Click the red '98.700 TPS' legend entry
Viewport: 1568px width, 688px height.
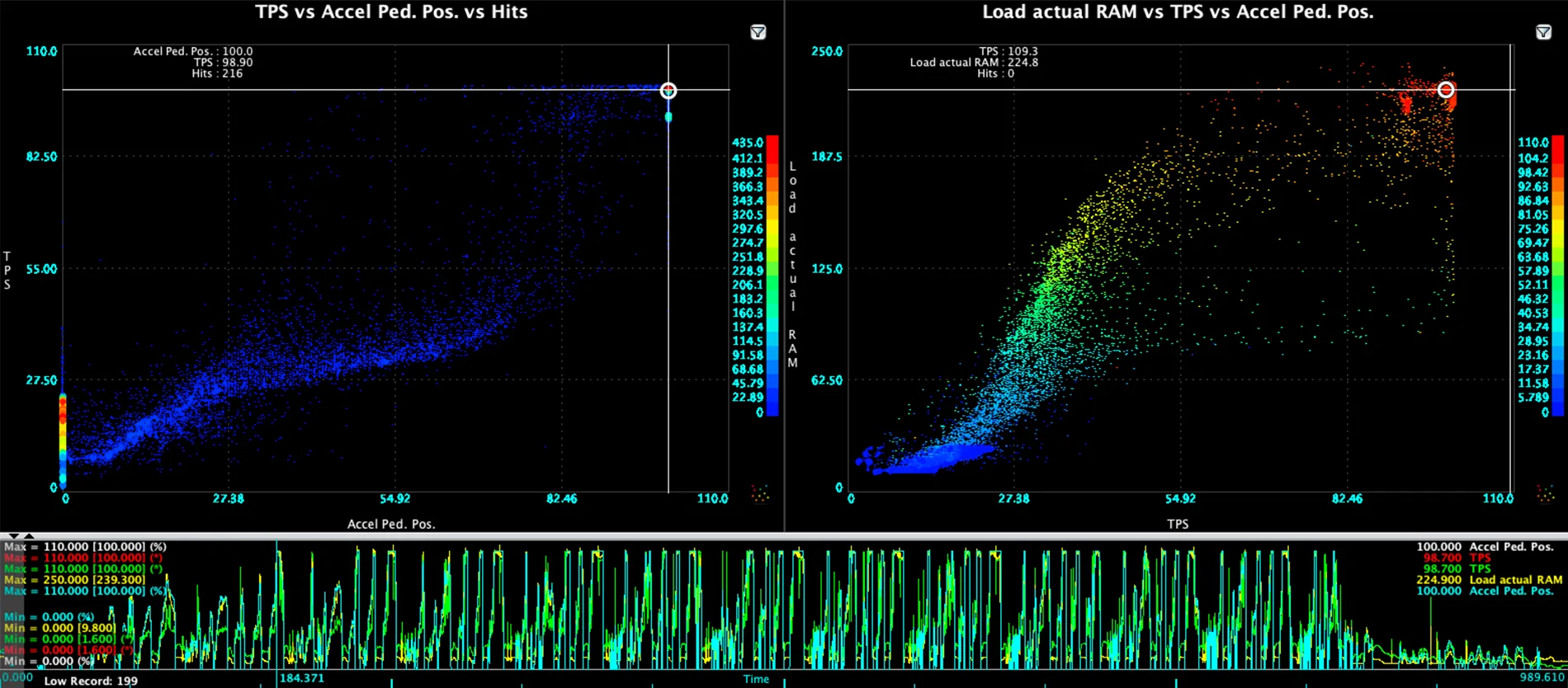(1457, 558)
